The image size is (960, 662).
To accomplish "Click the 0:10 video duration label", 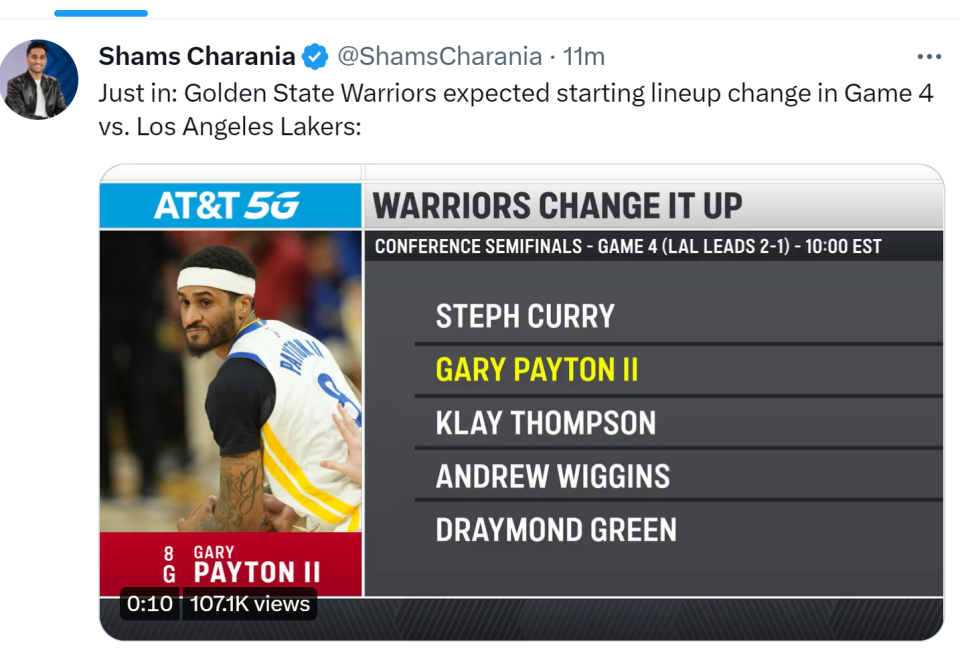I will [150, 604].
